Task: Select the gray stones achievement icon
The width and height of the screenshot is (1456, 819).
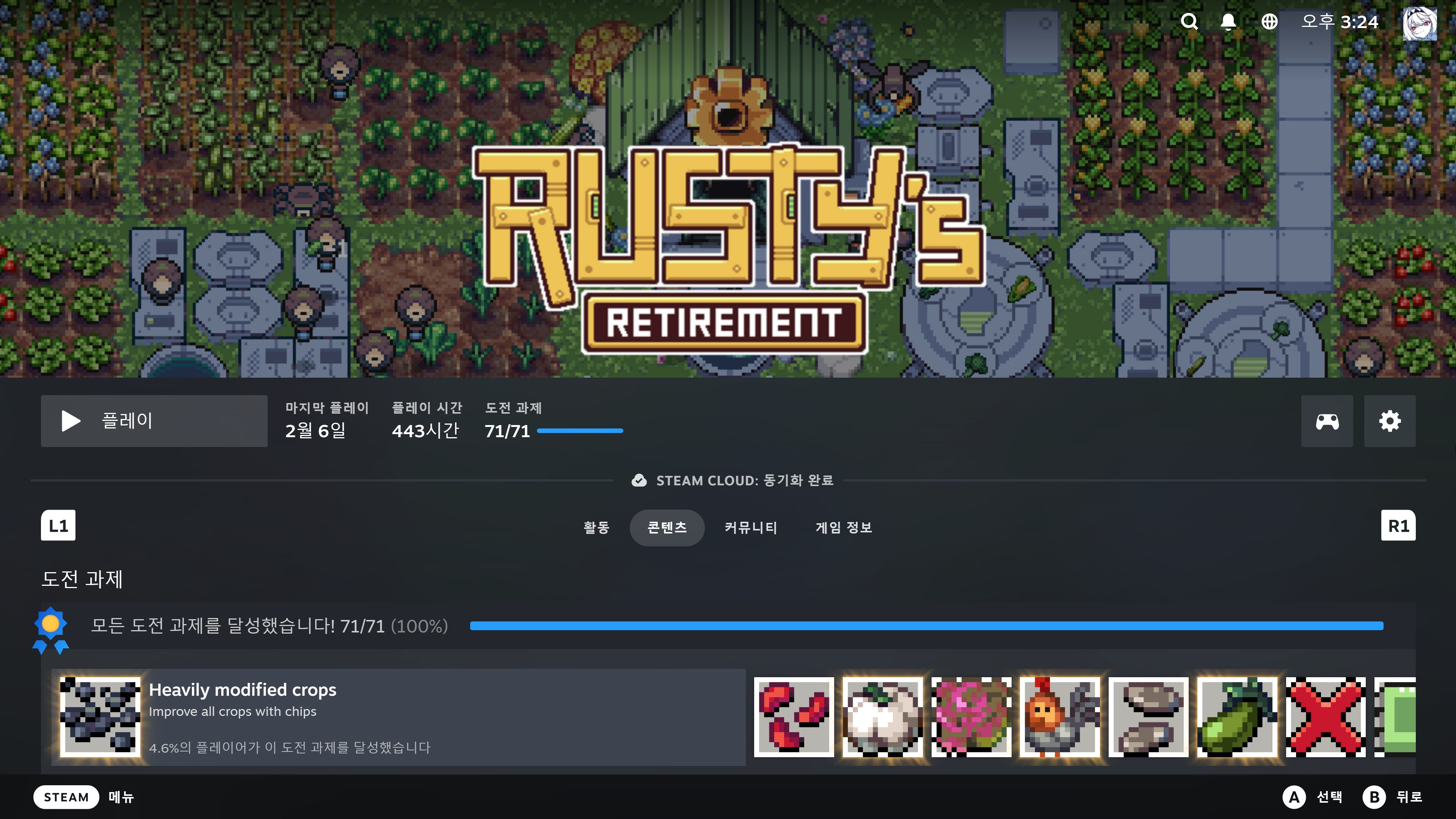Action: (1148, 717)
